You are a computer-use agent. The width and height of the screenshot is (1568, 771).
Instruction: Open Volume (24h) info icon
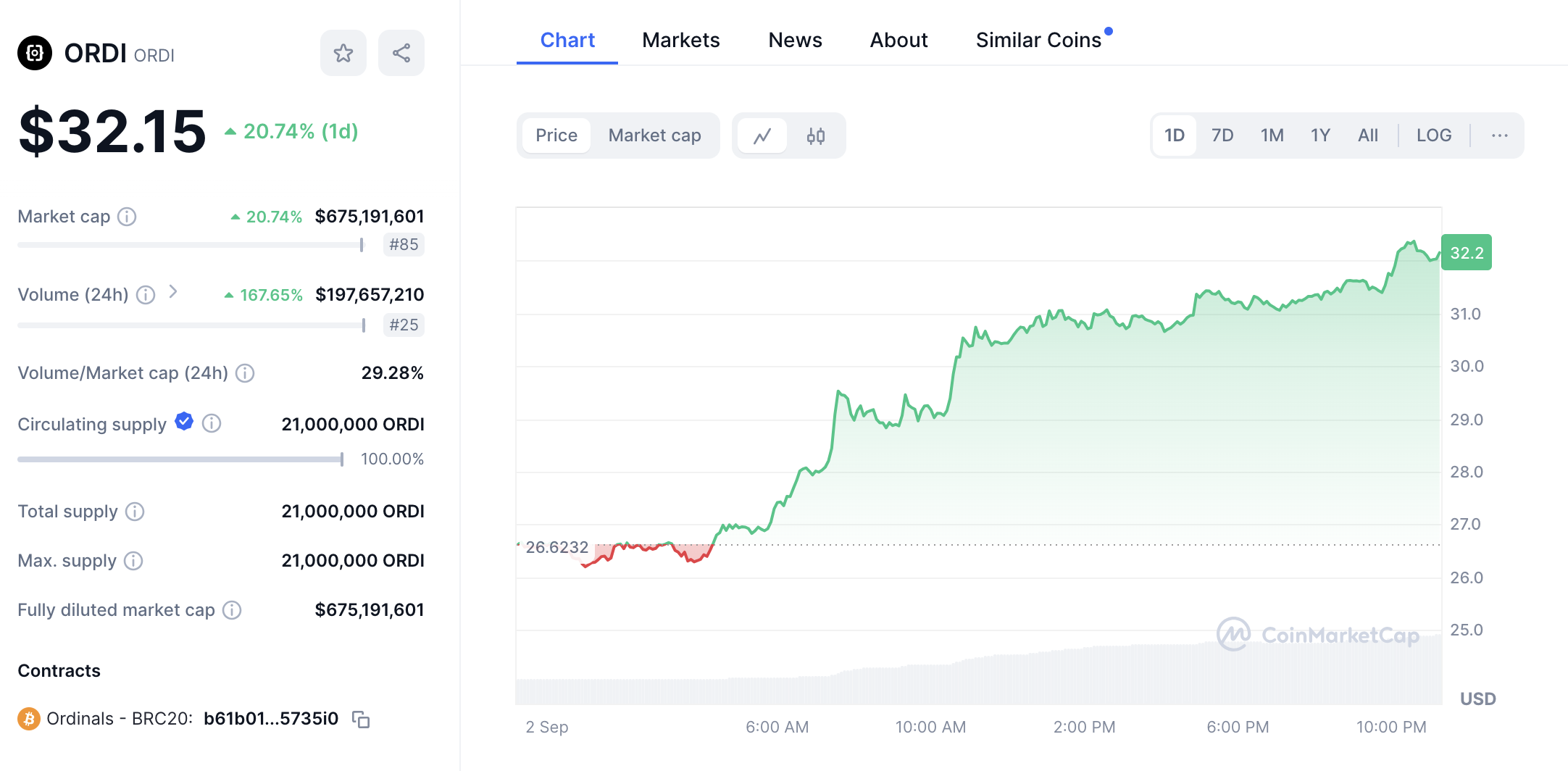click(146, 295)
